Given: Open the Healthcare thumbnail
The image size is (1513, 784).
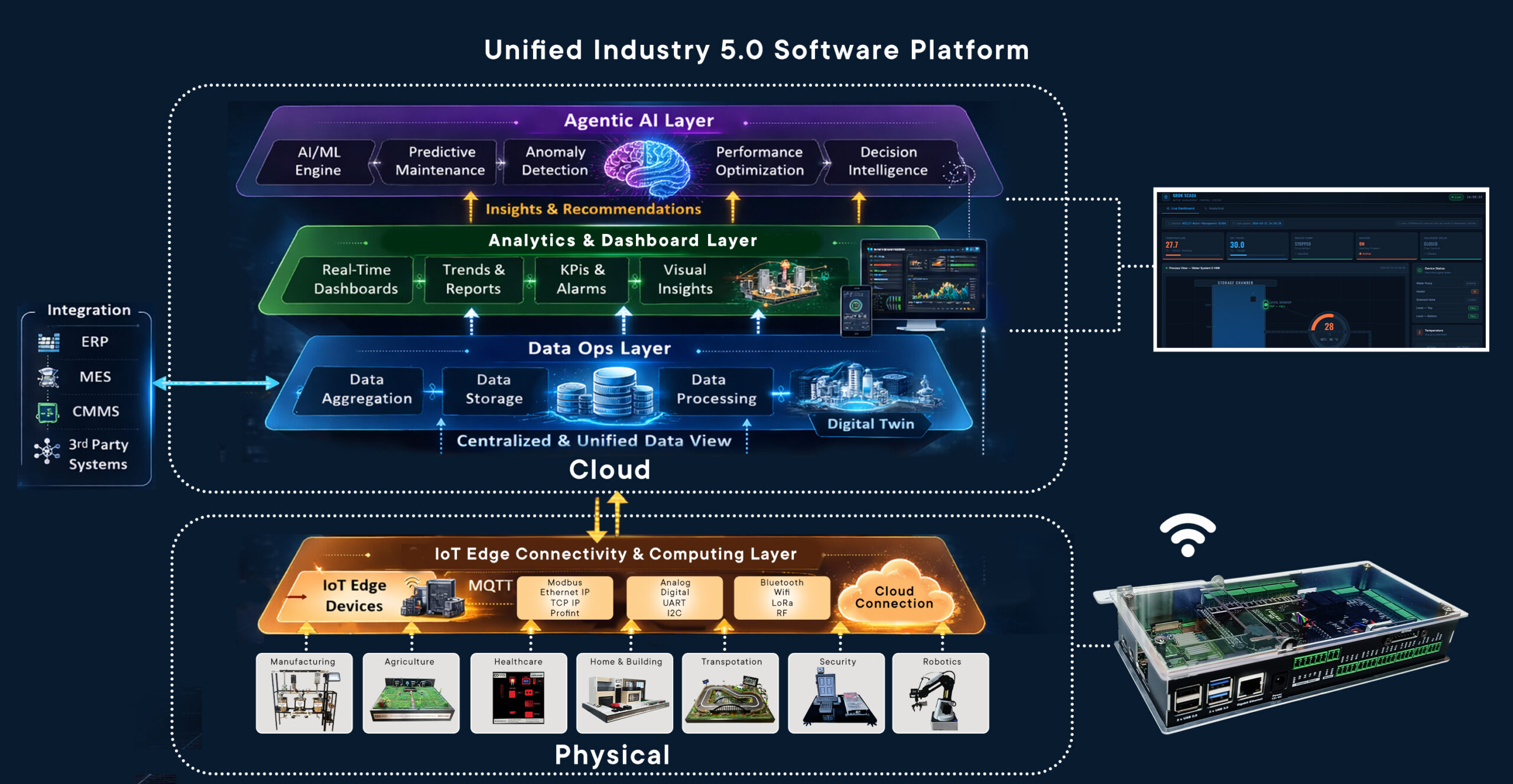Looking at the screenshot, I should pos(518,692).
